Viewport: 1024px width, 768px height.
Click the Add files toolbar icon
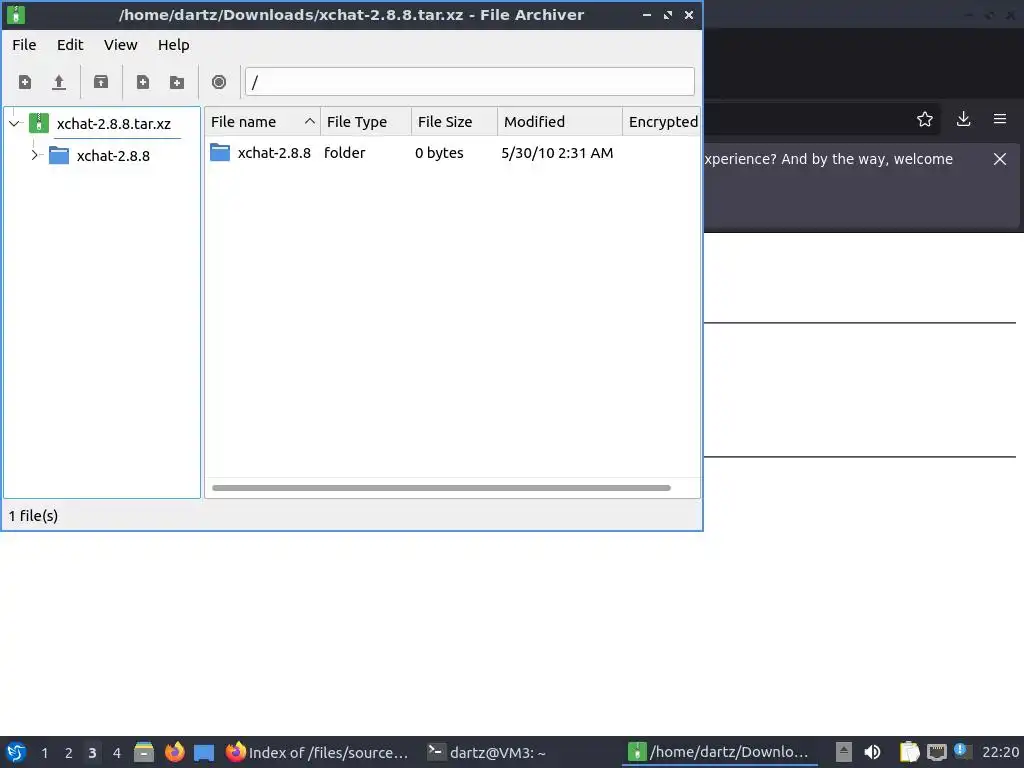click(142, 82)
